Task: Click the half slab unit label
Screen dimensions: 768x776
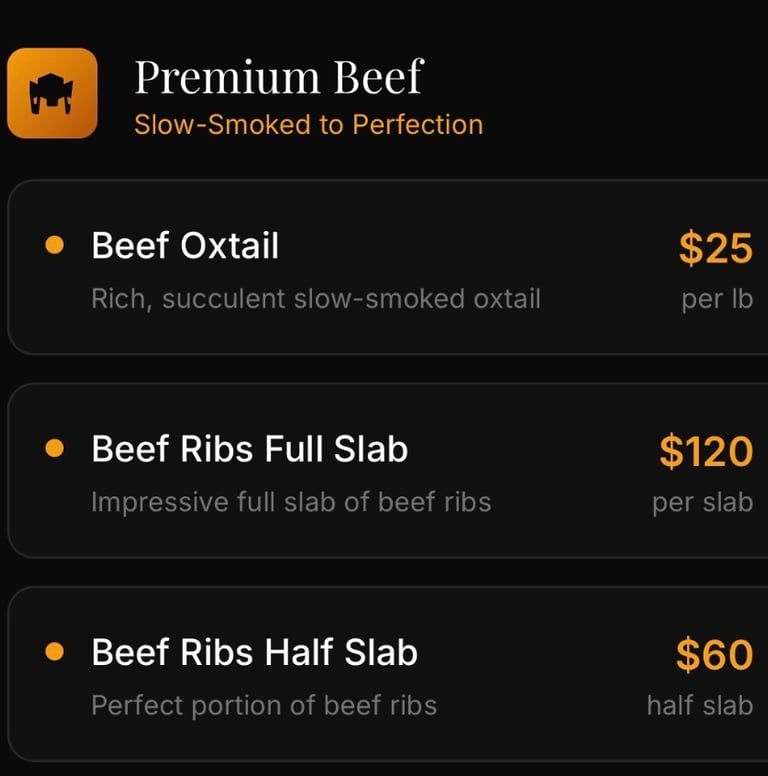Action: point(699,705)
